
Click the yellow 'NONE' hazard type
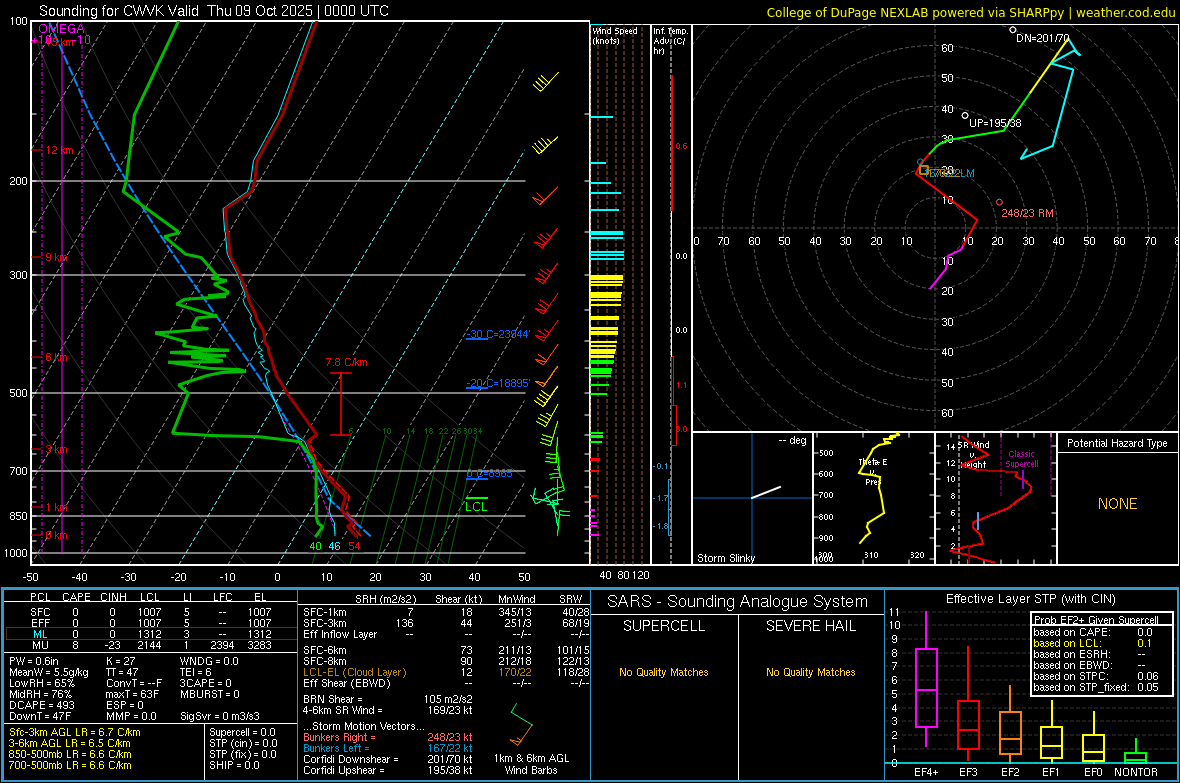pyautogui.click(x=1117, y=504)
